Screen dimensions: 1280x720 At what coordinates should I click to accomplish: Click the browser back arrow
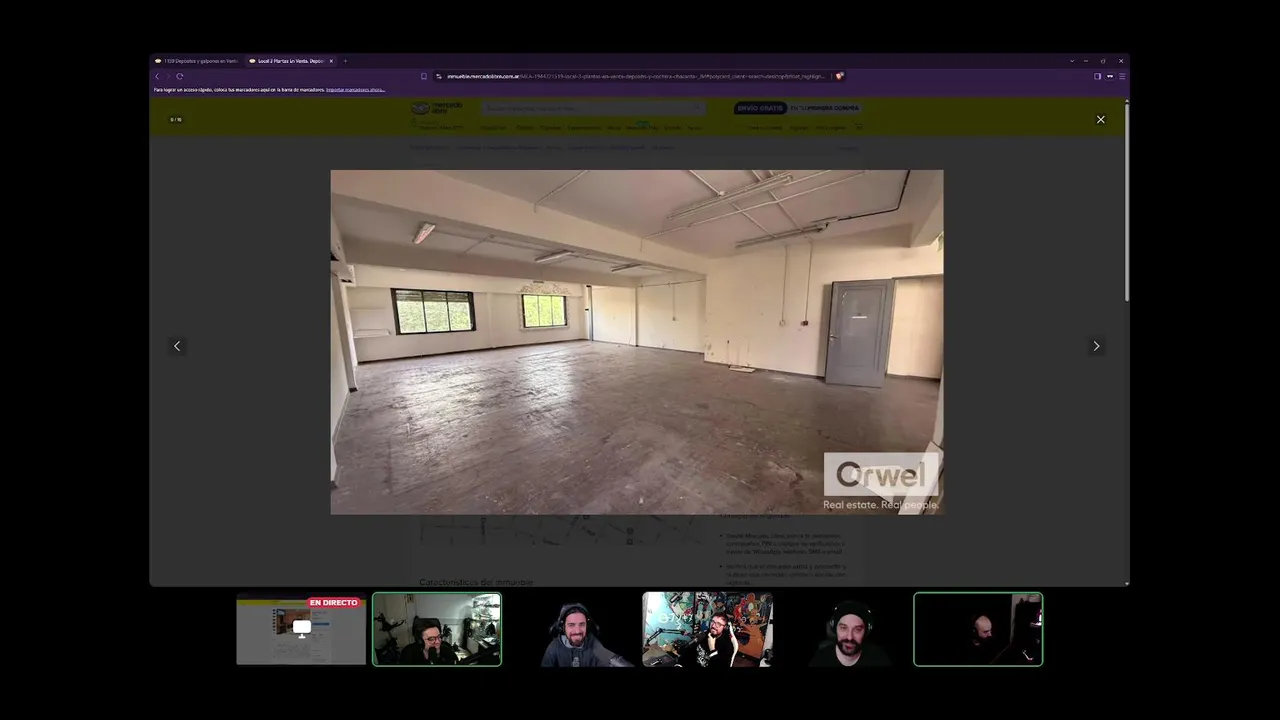click(157, 76)
